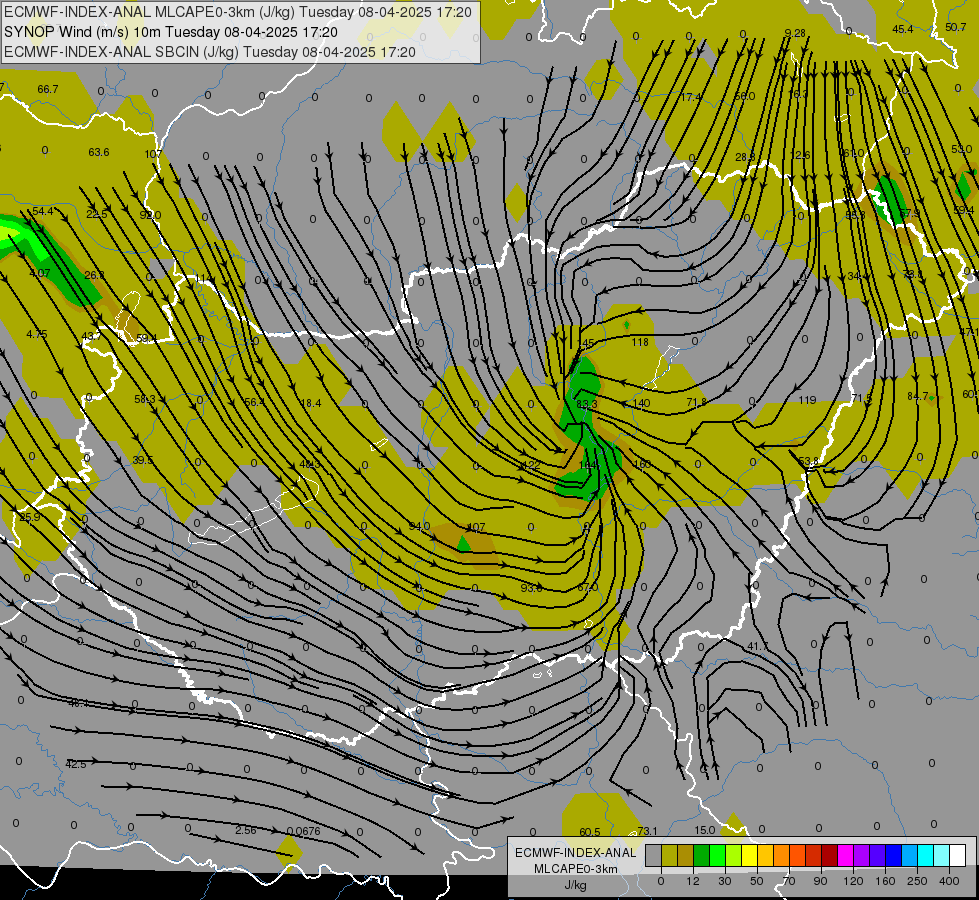Click the 250 tick on the legend scale
The width and height of the screenshot is (979, 900).
(917, 881)
